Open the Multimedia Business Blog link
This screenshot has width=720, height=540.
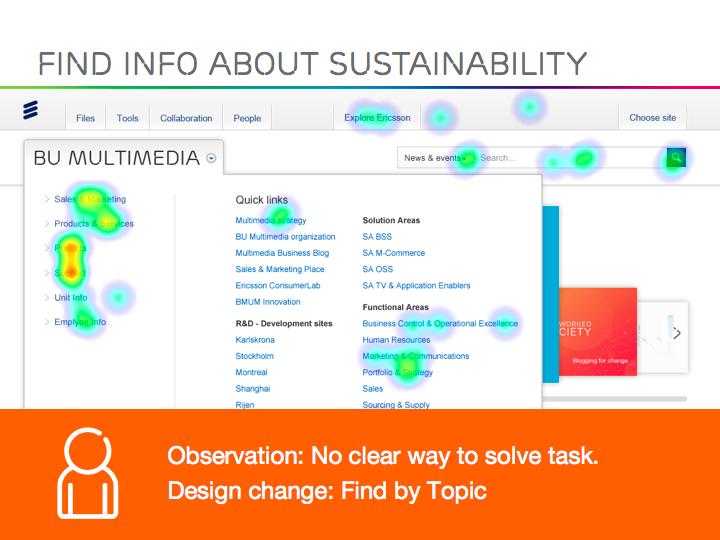(282, 253)
